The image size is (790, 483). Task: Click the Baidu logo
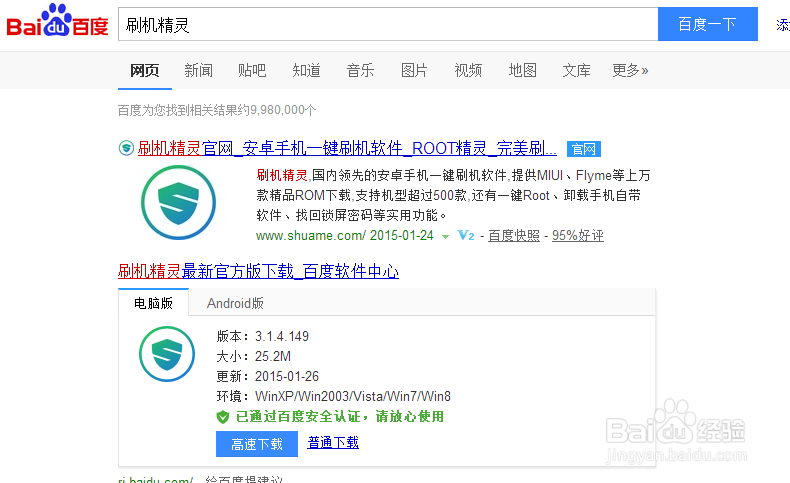[57, 21]
